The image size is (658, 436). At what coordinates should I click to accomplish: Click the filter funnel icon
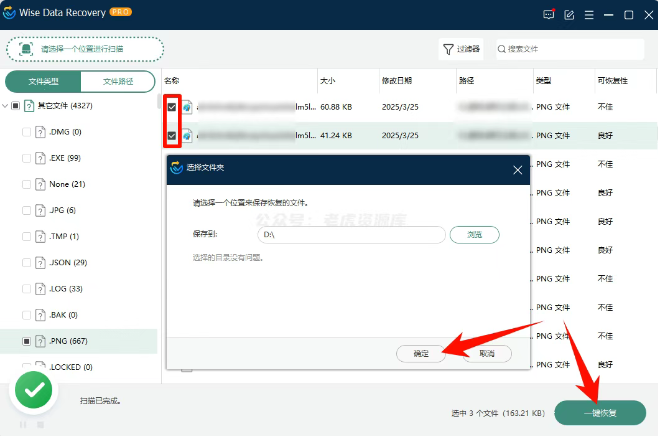(x=448, y=48)
